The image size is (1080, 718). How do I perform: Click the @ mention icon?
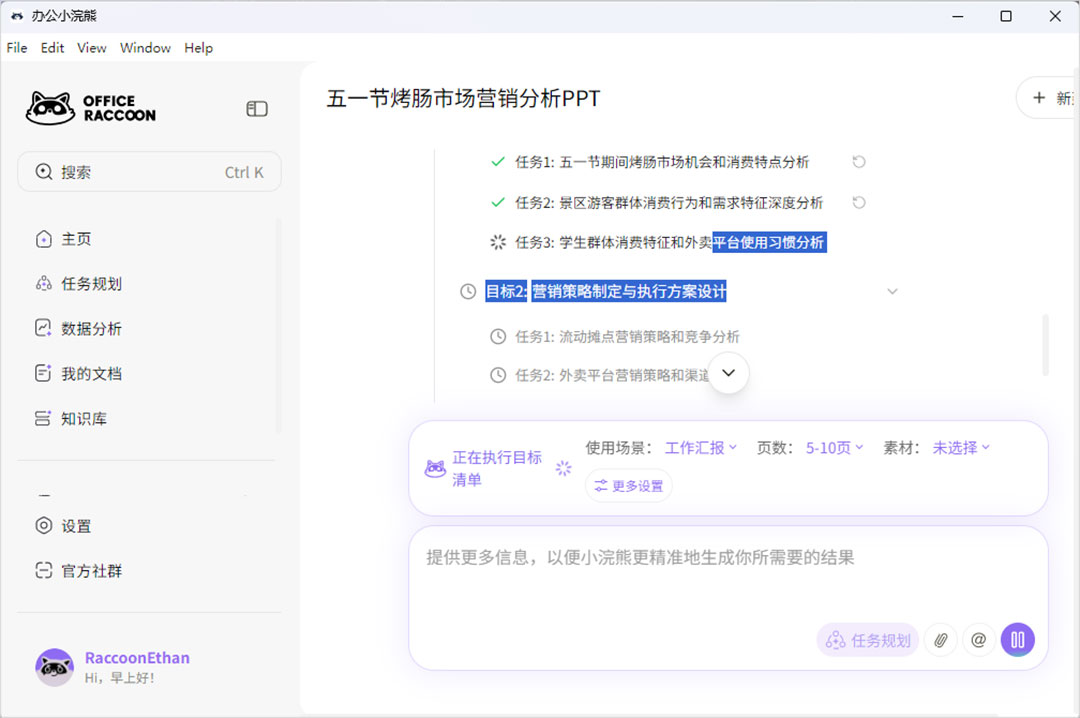click(x=978, y=639)
